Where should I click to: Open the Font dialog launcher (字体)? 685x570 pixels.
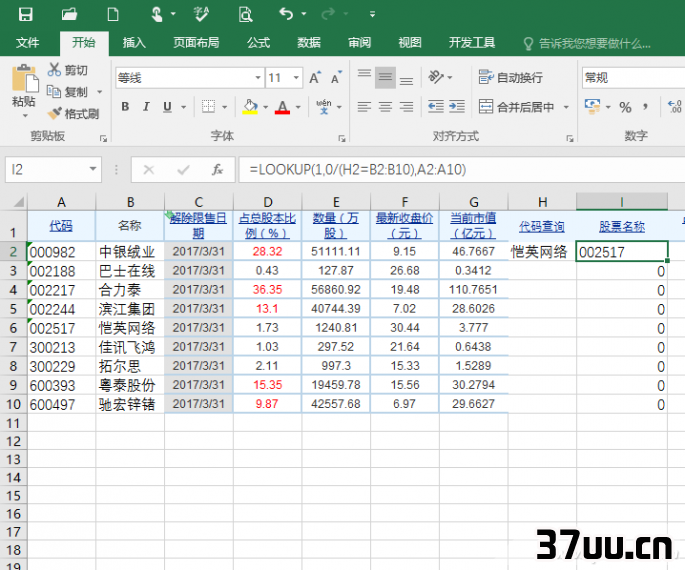point(342,138)
